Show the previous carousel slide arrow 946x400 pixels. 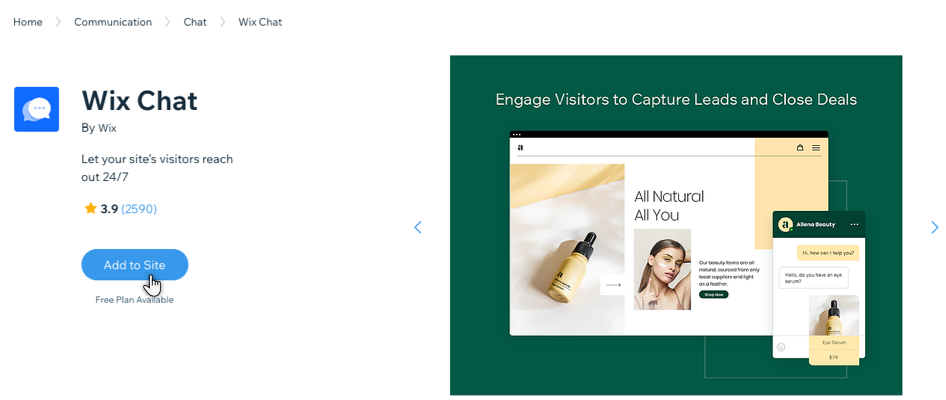coord(417,227)
